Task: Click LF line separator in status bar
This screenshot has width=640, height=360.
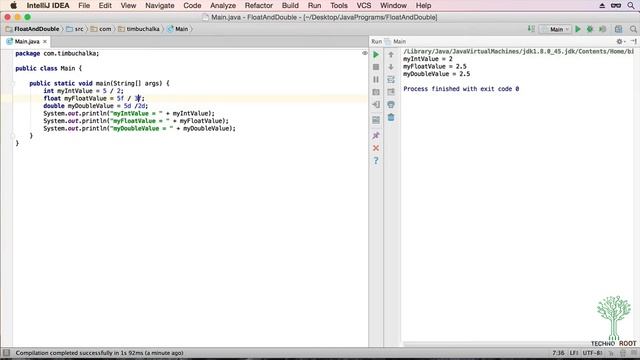Action: coord(574,353)
